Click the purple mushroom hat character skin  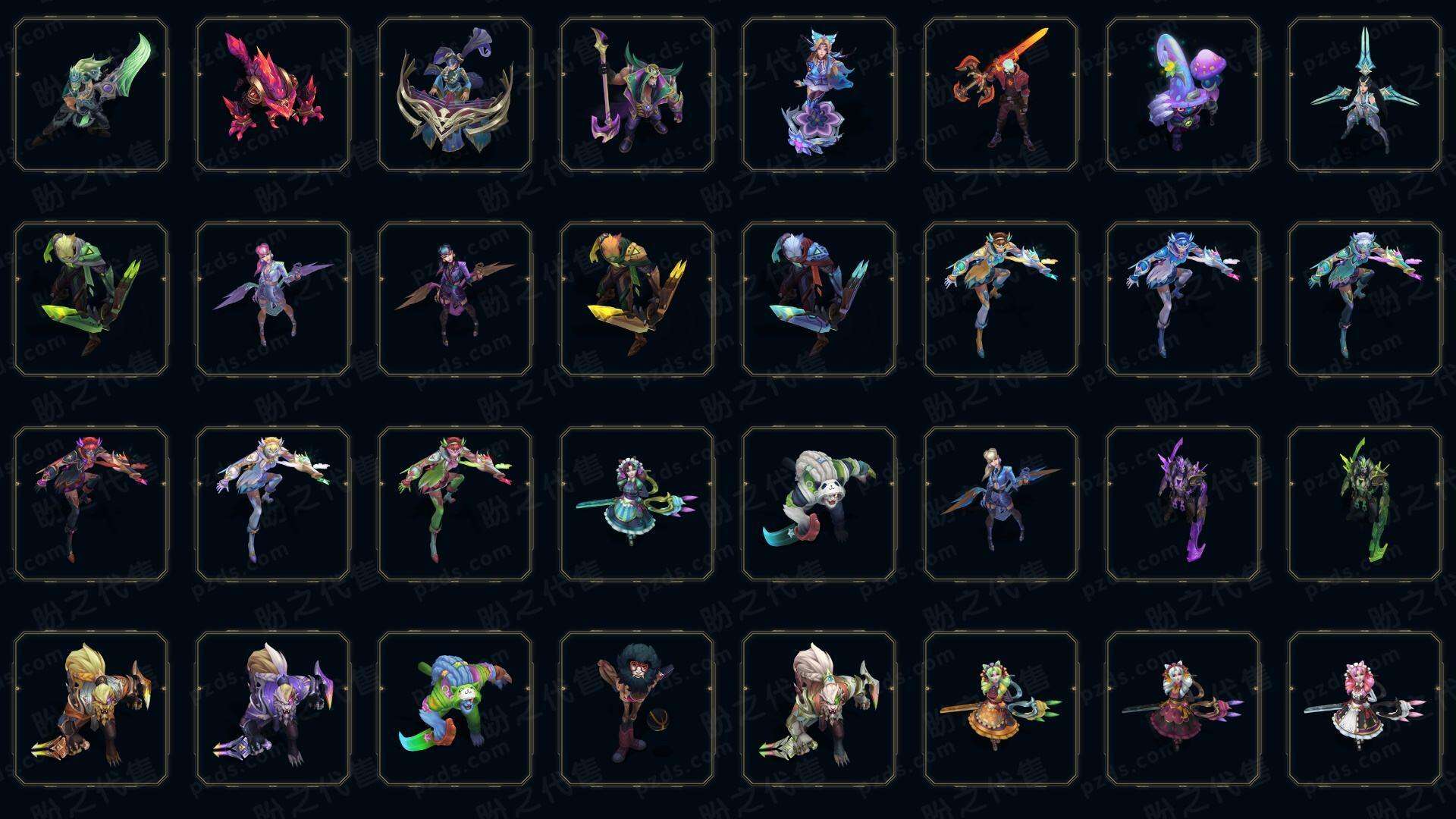click(1183, 95)
